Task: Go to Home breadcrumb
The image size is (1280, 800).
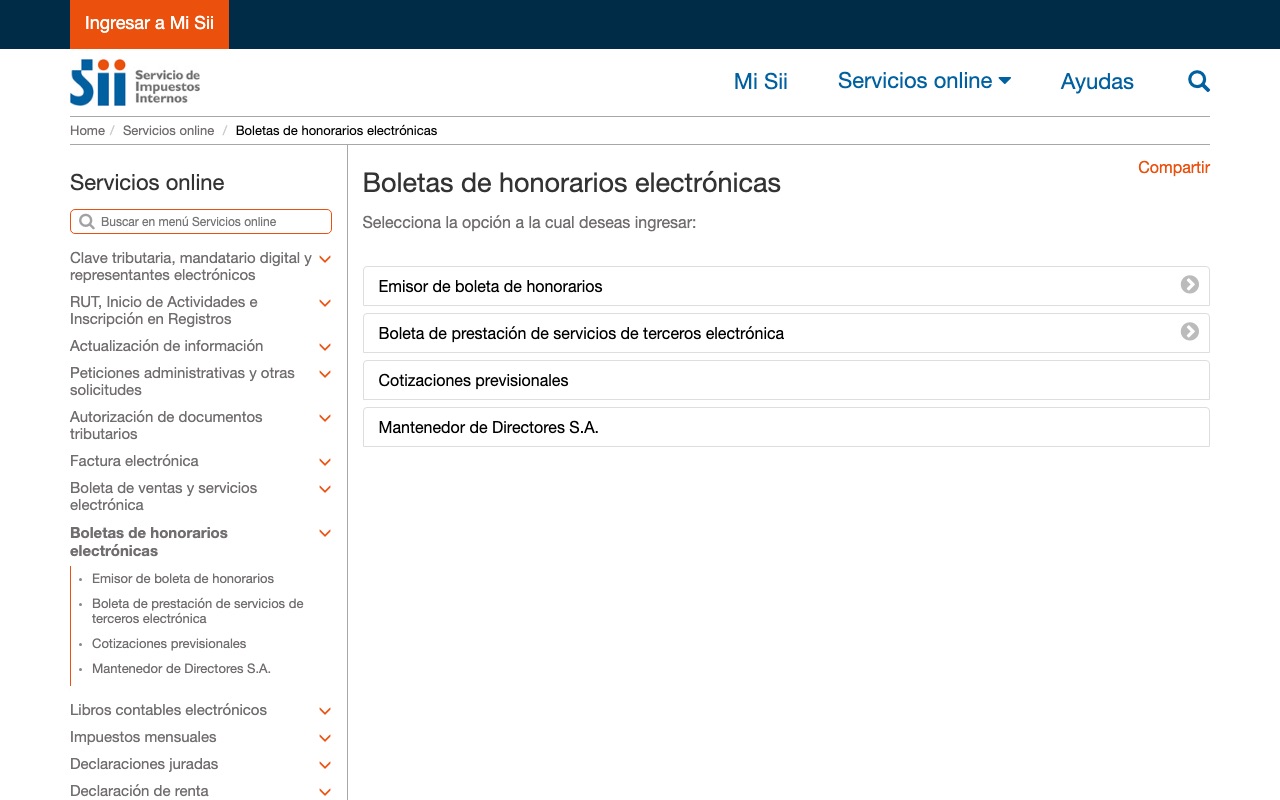Action: click(87, 130)
